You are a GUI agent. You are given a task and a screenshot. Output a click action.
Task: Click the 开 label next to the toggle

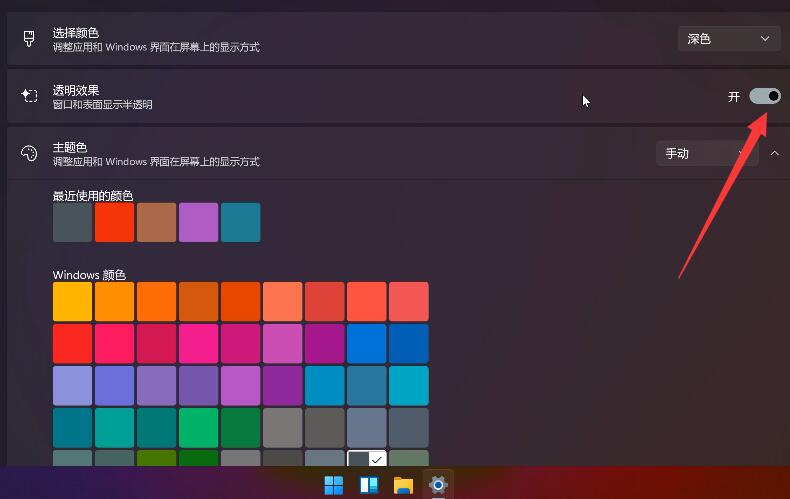pos(734,96)
